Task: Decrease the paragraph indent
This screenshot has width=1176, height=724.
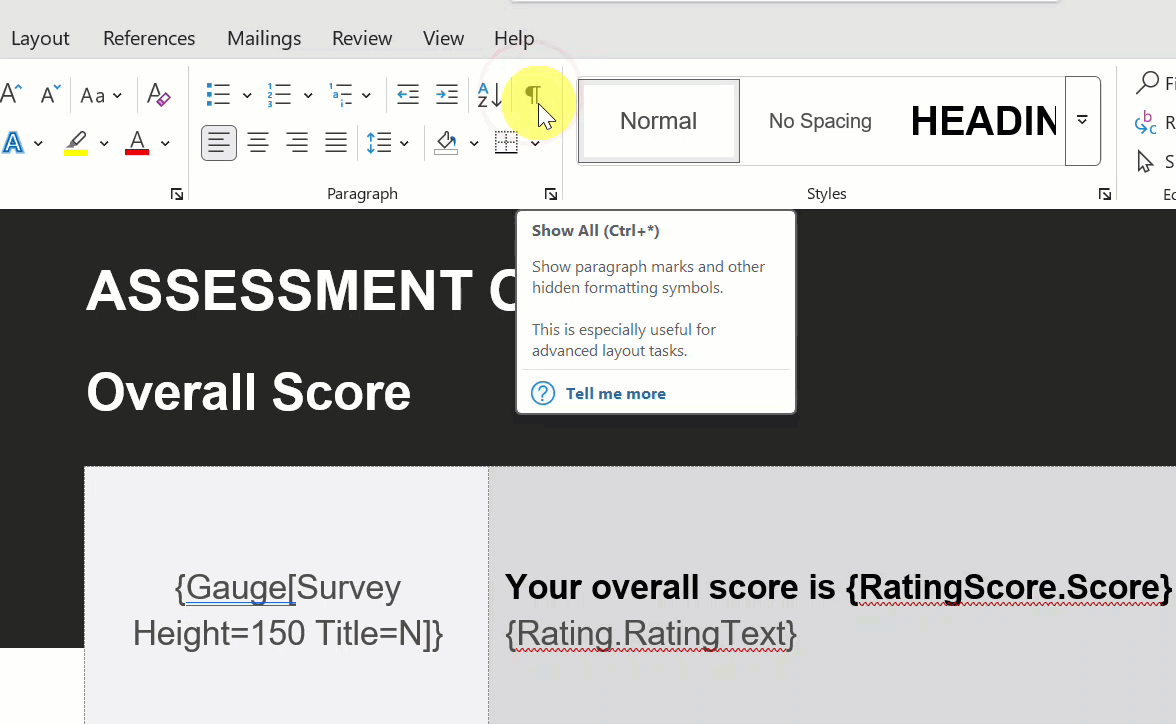Action: click(408, 96)
